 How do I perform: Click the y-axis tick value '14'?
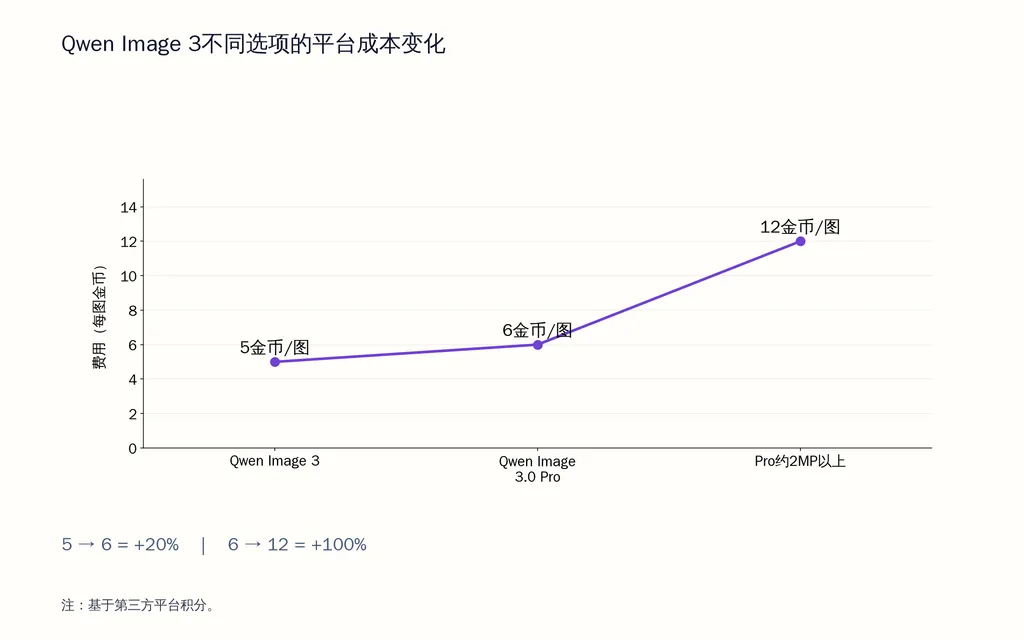point(129,208)
